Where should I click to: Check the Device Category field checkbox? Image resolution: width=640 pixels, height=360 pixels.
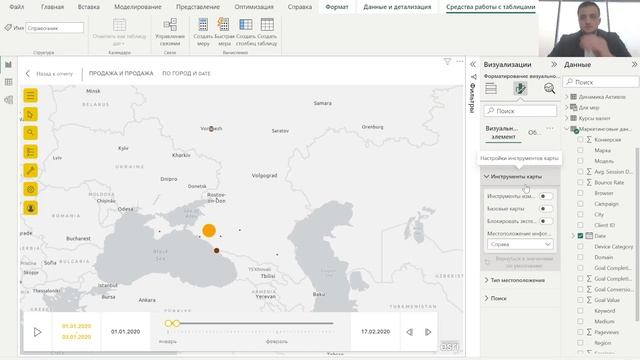click(580, 247)
